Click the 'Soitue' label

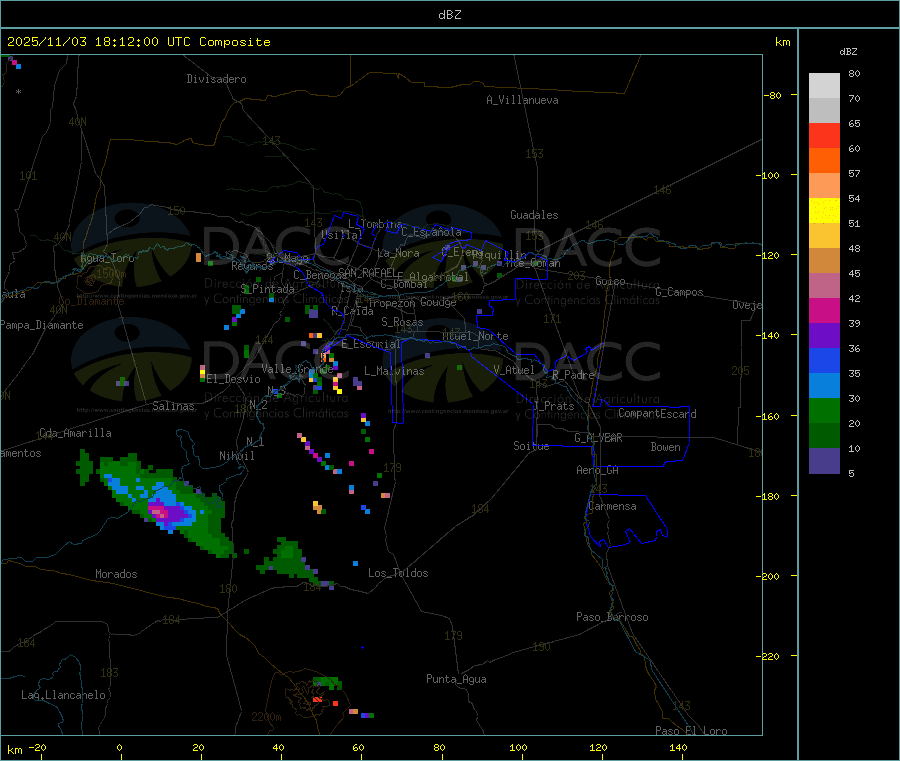pyautogui.click(x=531, y=446)
